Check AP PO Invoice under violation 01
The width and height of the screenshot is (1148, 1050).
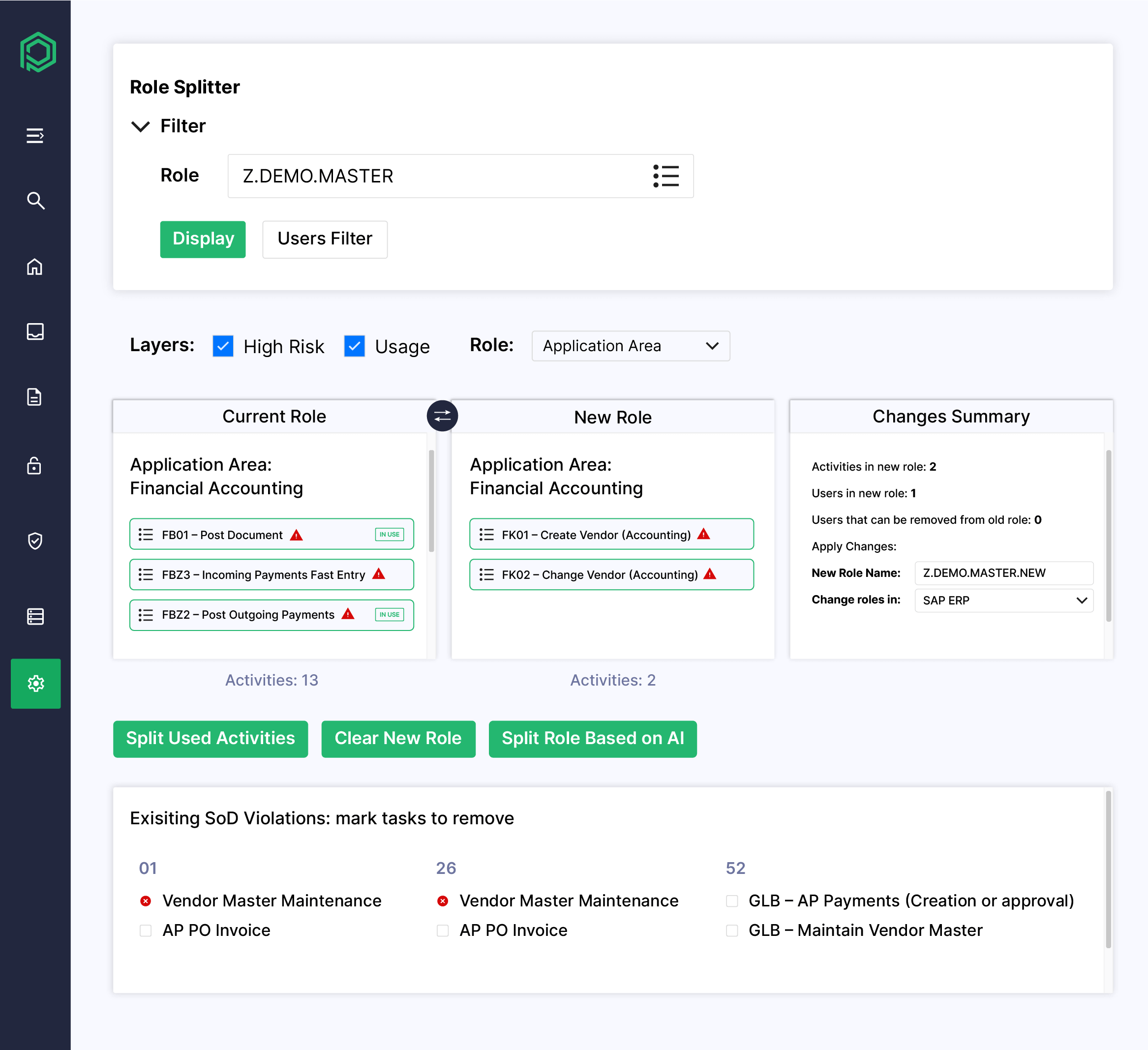click(x=146, y=930)
